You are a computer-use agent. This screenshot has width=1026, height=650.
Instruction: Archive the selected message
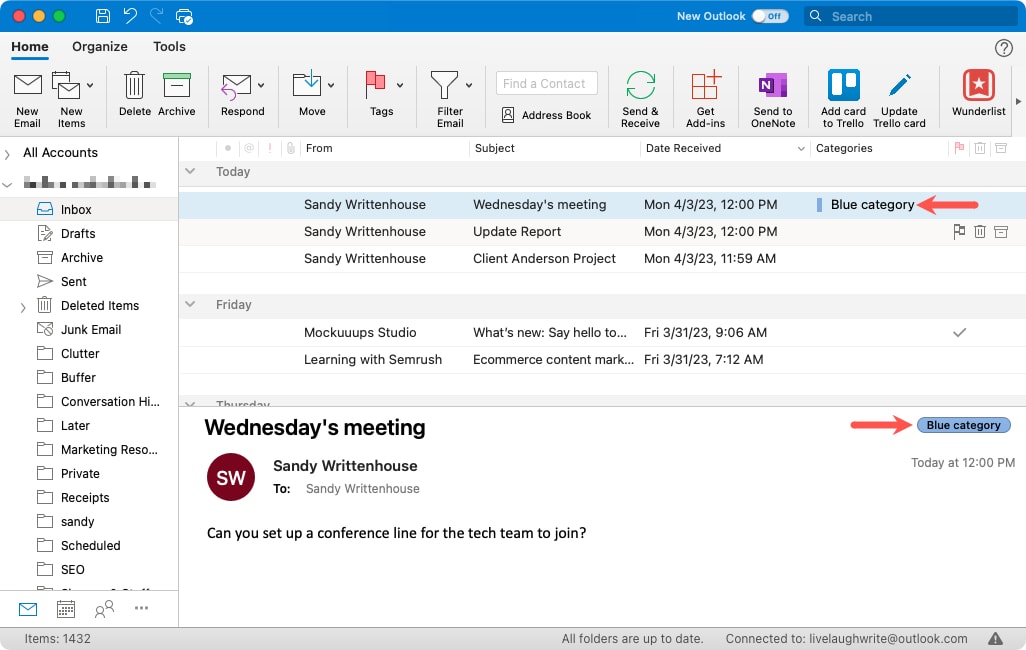pos(177,97)
